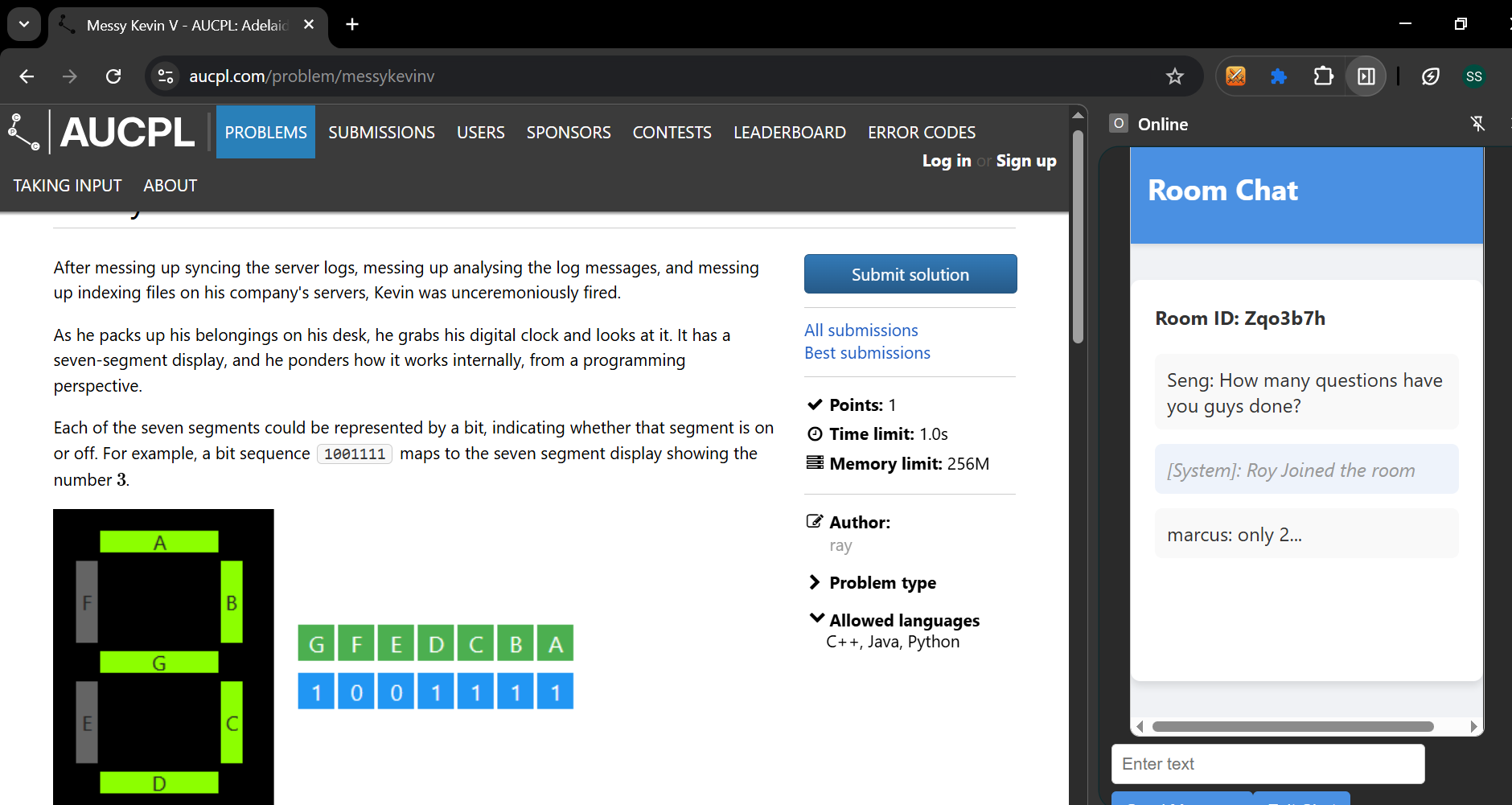Screen dimensions: 1512x805
Task: Open the tab search dropdown
Action: (24, 24)
